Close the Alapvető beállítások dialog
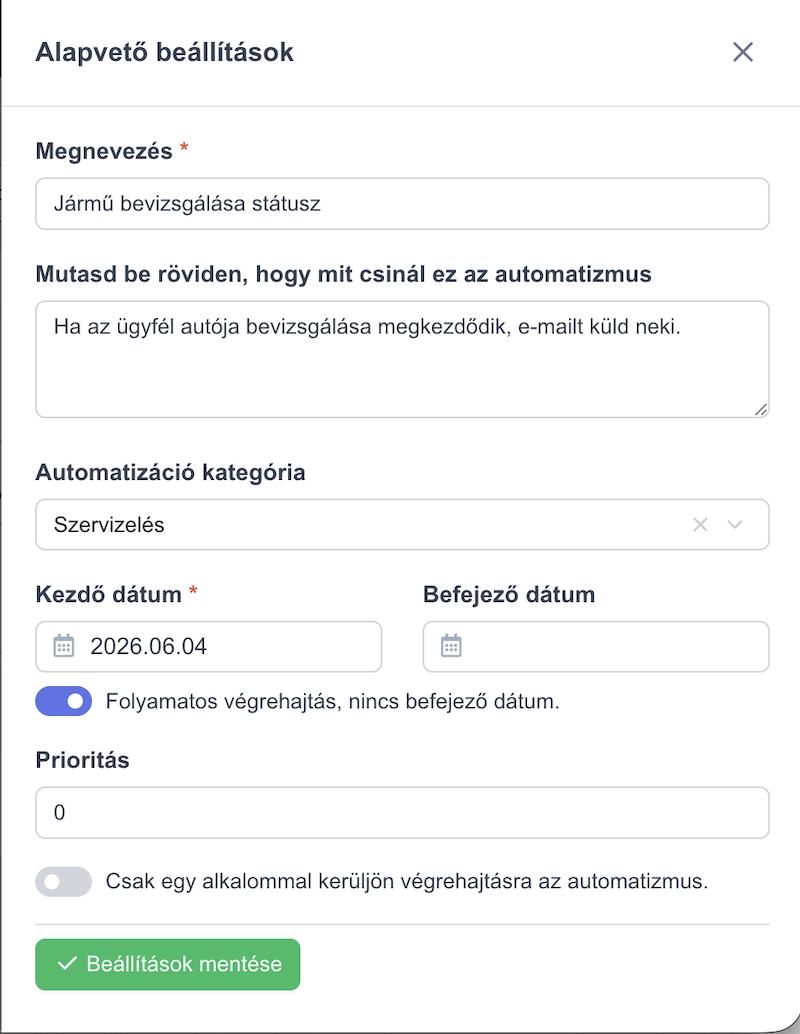This screenshot has height=1034, width=800. click(x=743, y=52)
